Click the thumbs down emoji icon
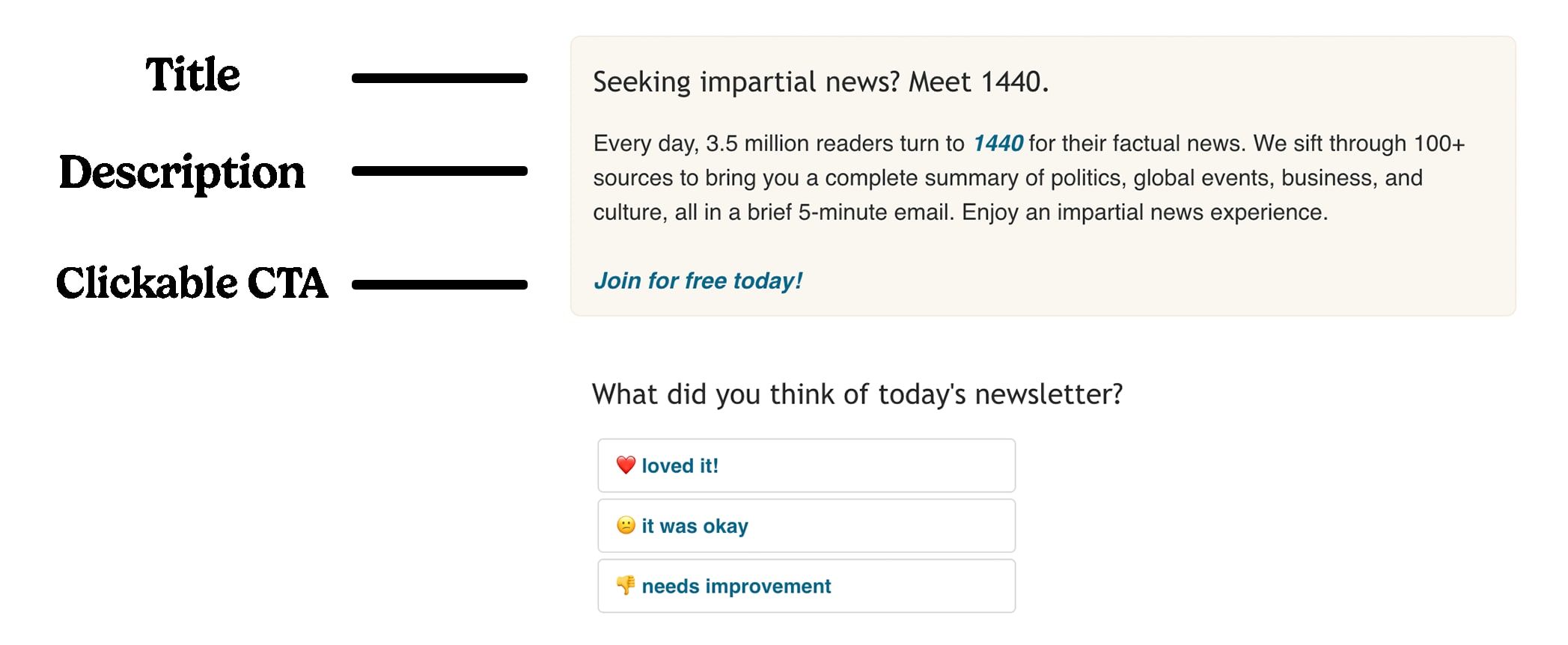The image size is (1568, 645). 626,585
